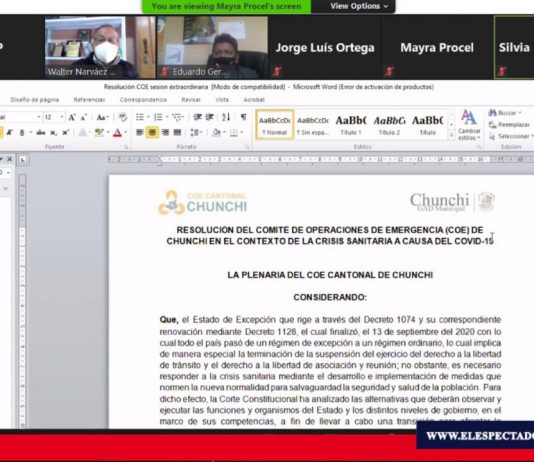Select Jorge Luis Ortega's participant tile
Image resolution: width=534 pixels, height=462 pixels.
coord(325,47)
